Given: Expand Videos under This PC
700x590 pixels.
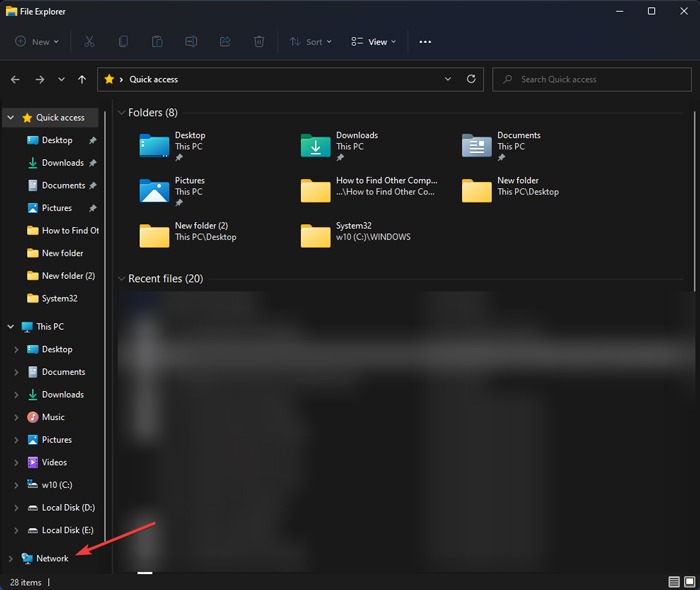Looking at the screenshot, I should [16, 462].
